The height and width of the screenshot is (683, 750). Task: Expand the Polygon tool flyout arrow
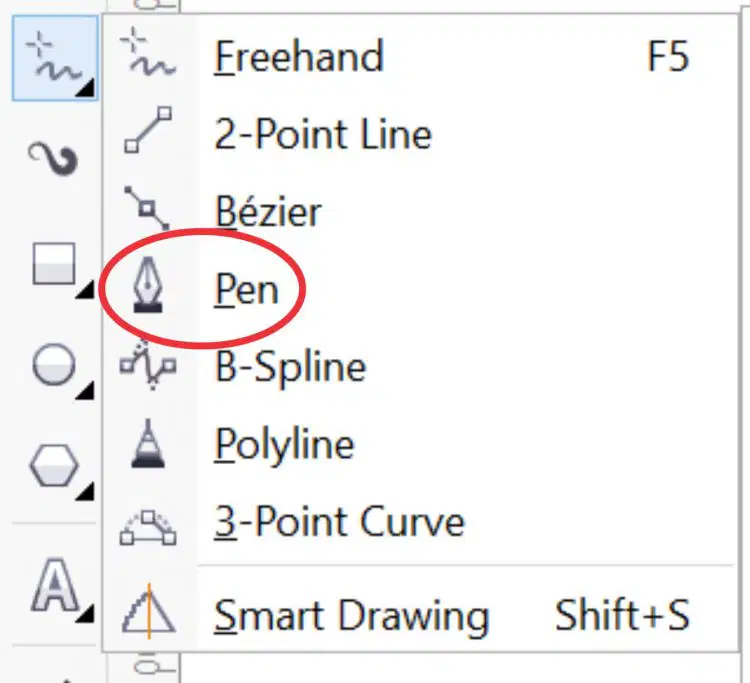[85, 492]
